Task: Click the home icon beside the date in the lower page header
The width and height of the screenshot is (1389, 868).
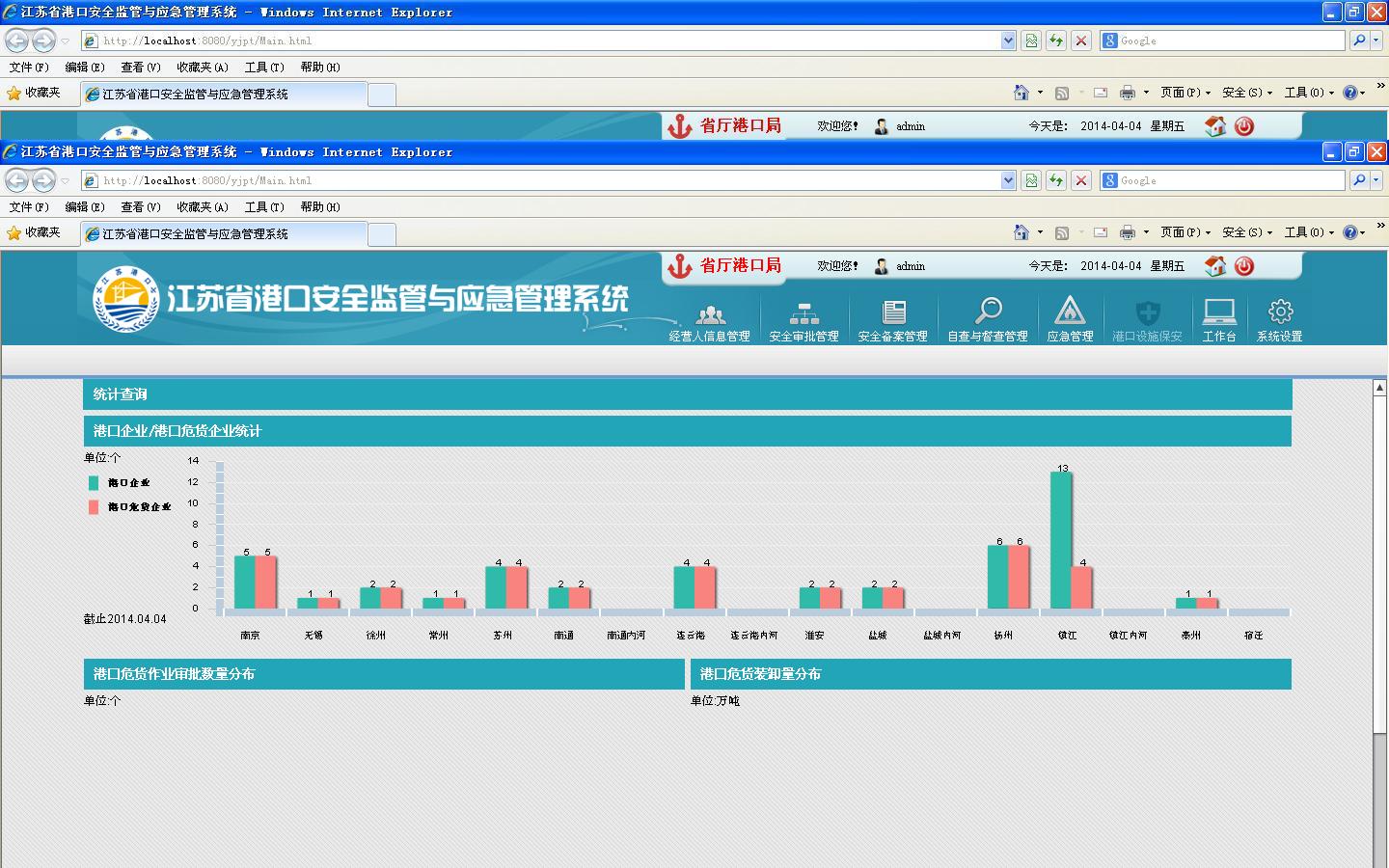Action: click(1215, 266)
